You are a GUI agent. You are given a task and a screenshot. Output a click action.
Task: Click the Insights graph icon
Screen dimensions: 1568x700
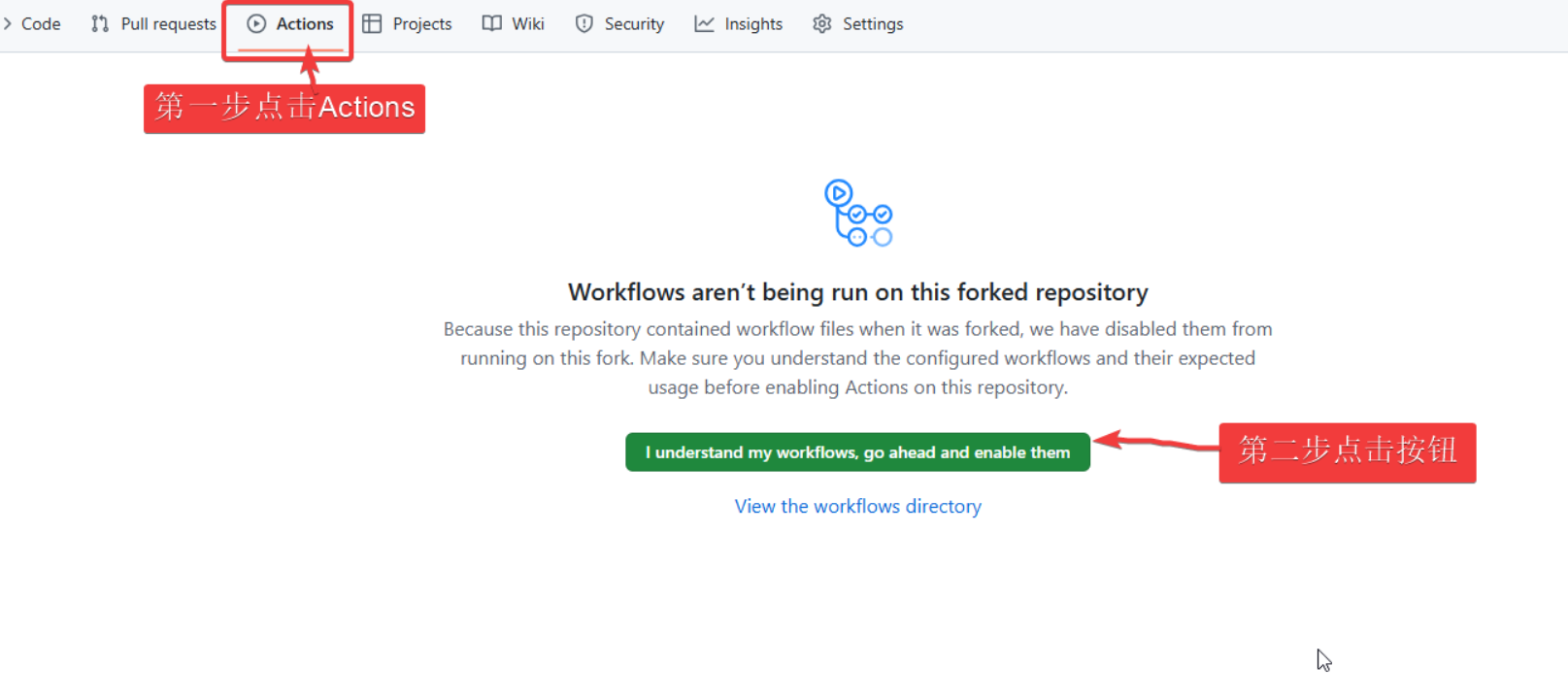tap(704, 24)
